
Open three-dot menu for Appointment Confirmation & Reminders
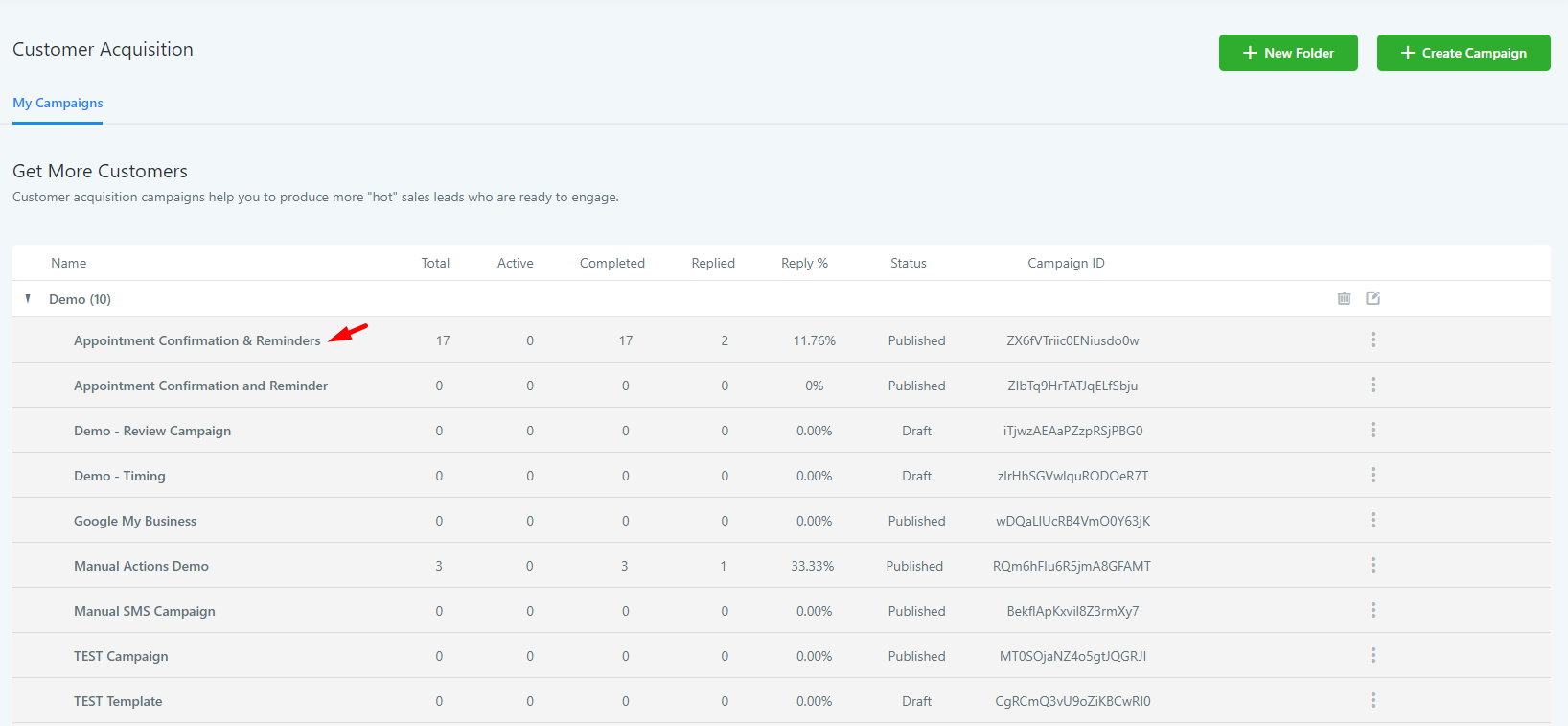pyautogui.click(x=1372, y=340)
